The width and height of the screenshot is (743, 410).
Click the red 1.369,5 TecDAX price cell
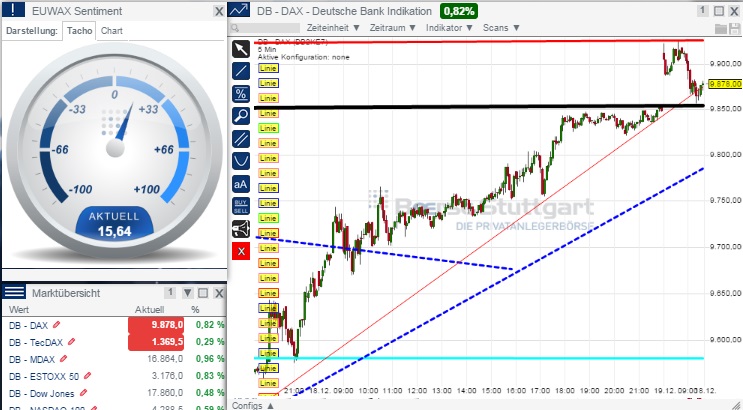point(156,342)
